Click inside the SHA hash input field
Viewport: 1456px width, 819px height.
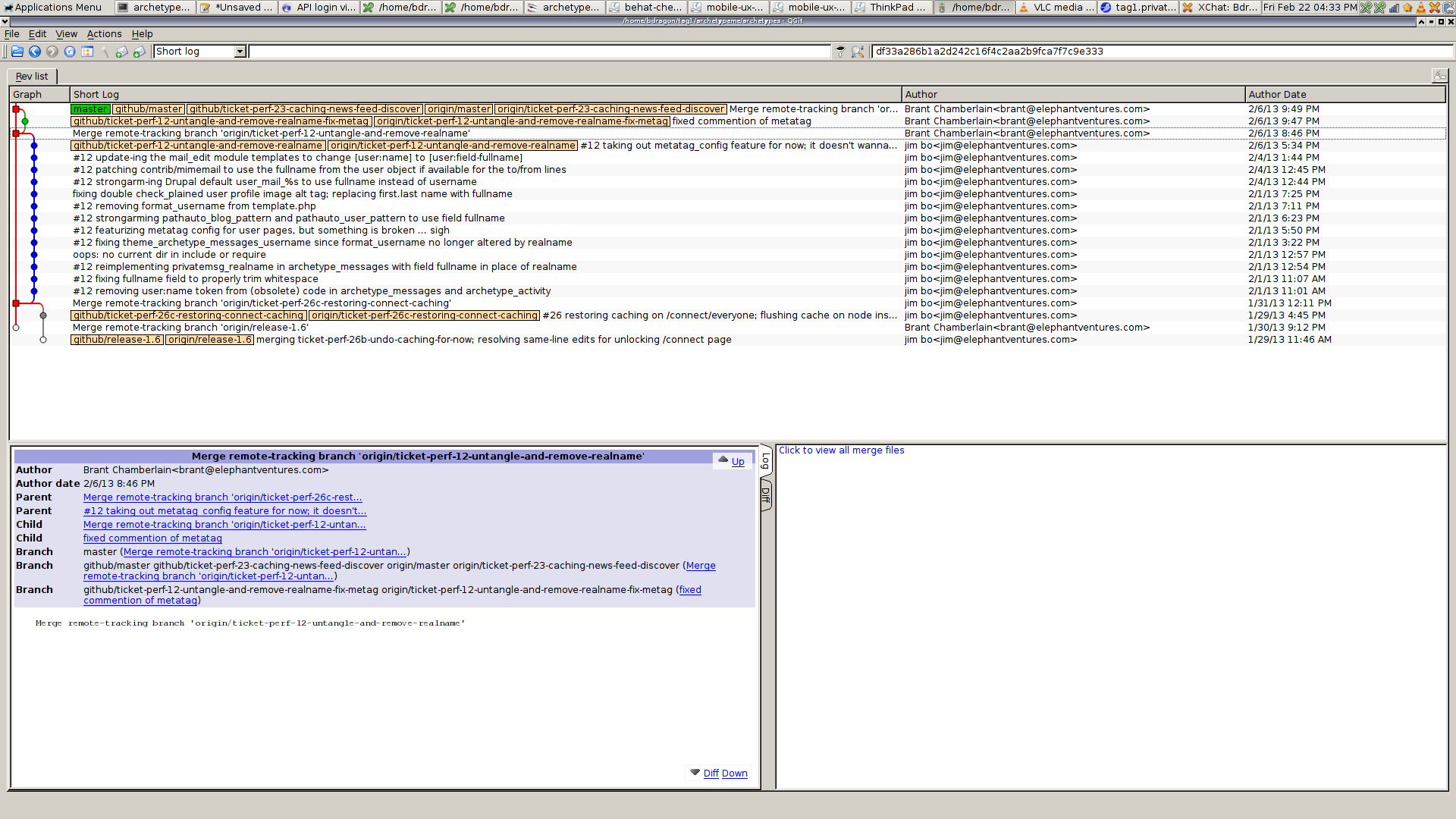point(1062,51)
